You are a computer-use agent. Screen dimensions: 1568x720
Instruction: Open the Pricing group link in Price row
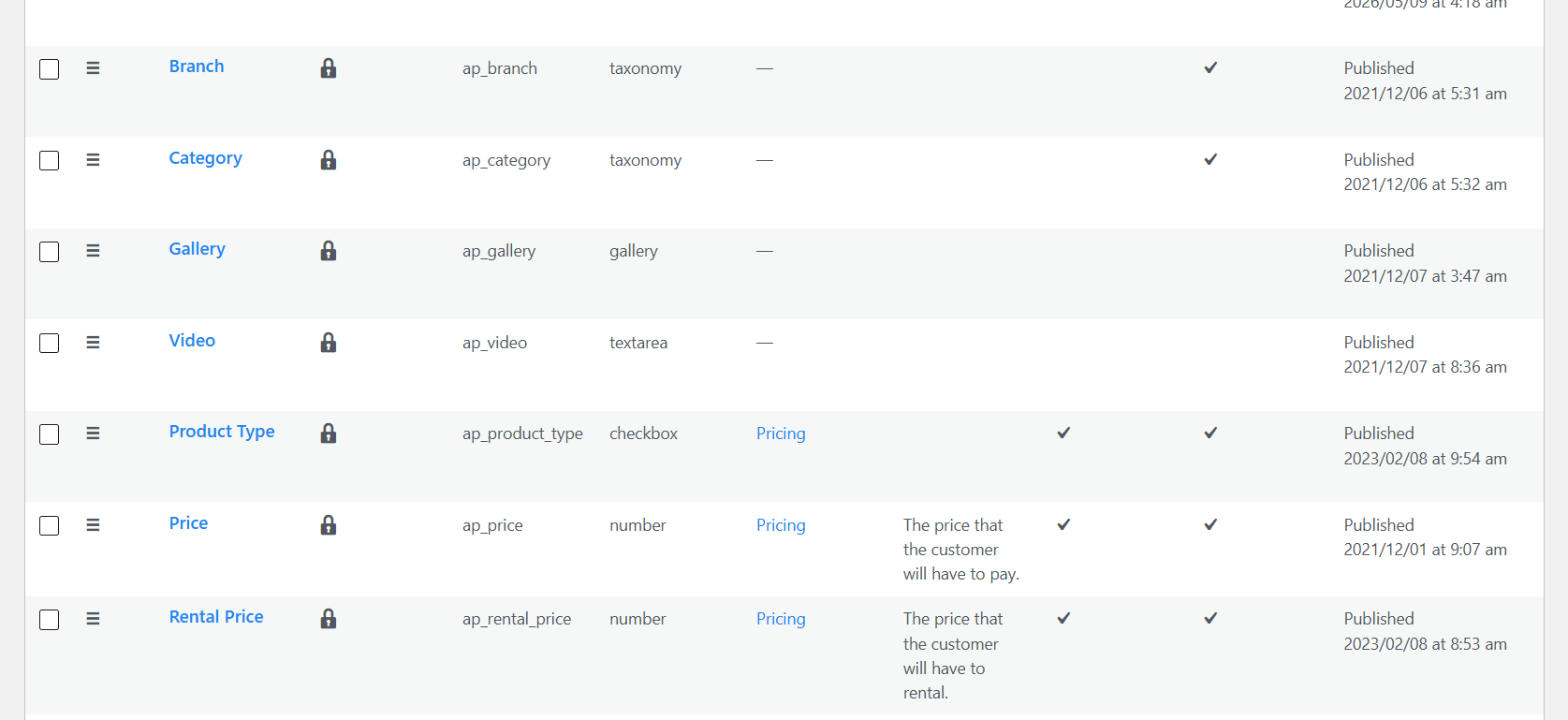pyautogui.click(x=781, y=525)
